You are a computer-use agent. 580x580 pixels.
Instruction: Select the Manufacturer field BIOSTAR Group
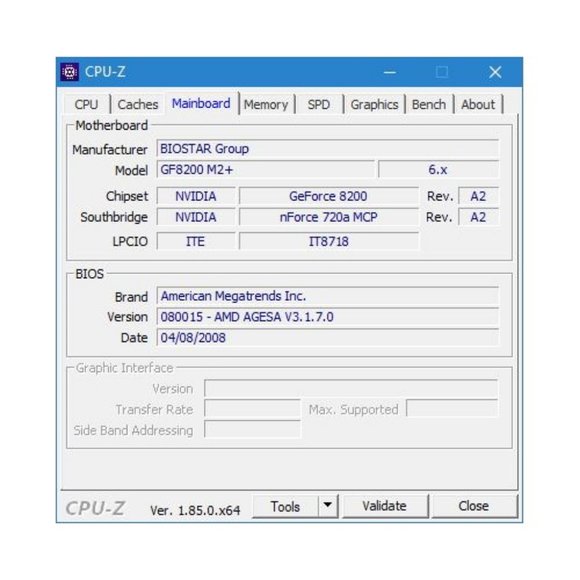tap(327, 149)
